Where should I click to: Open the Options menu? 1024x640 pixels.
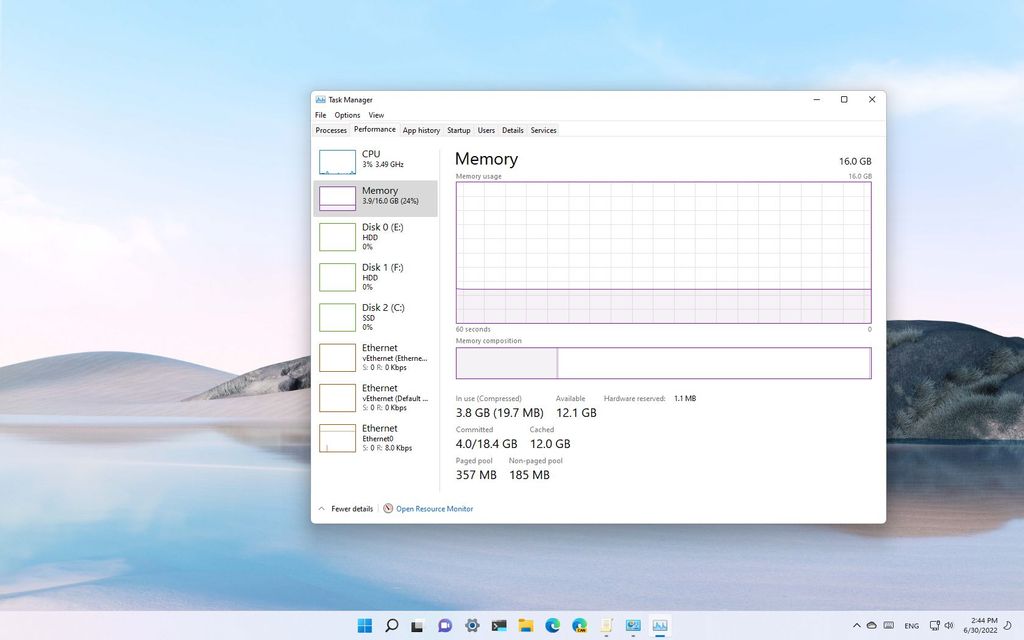coord(347,115)
